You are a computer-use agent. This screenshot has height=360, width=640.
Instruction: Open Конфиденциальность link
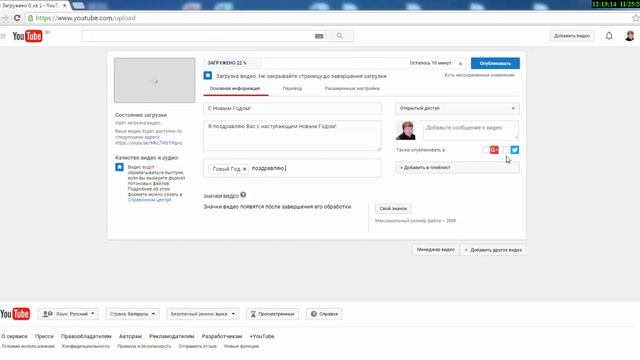point(86,346)
